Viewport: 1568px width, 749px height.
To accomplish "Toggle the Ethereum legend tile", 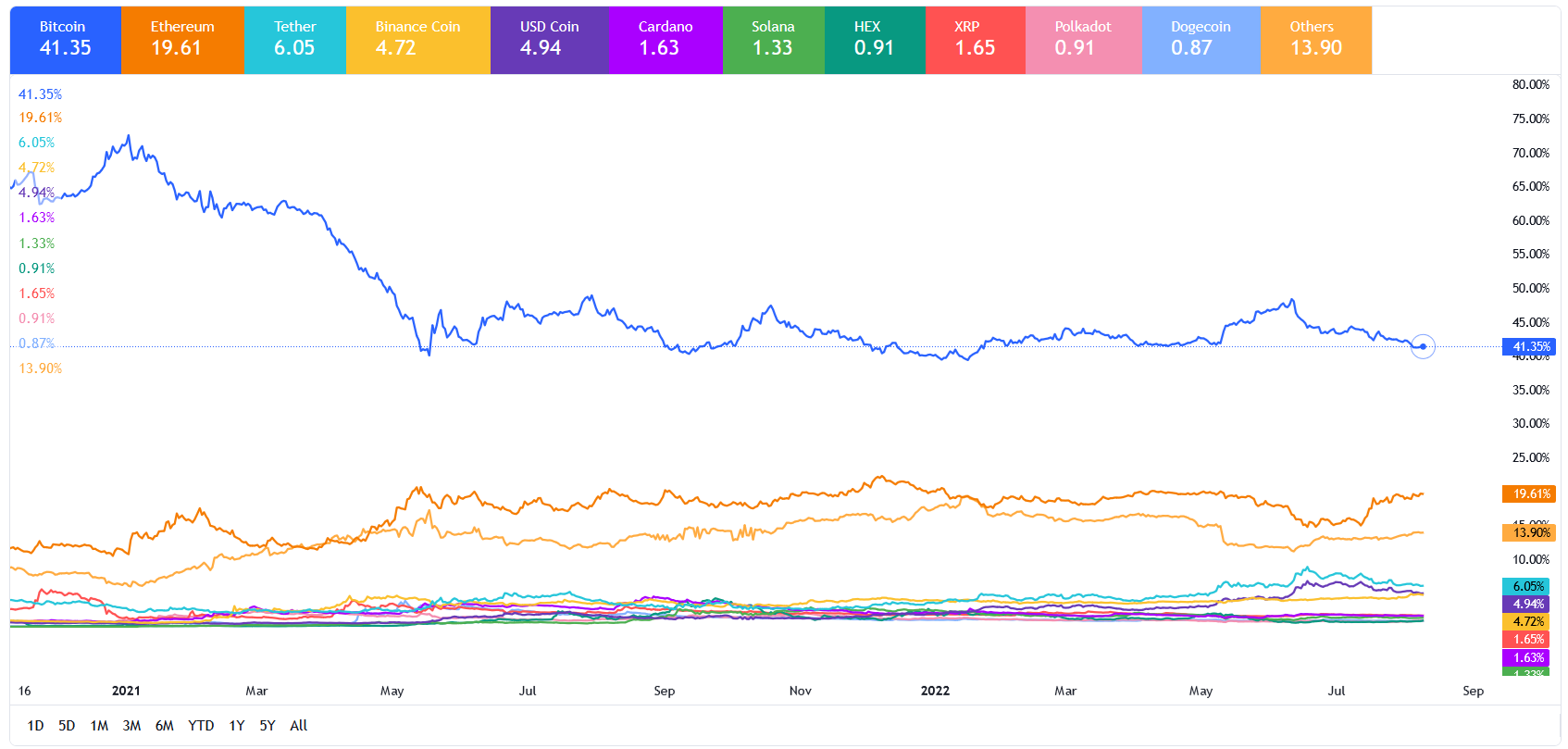I will pos(182,40).
